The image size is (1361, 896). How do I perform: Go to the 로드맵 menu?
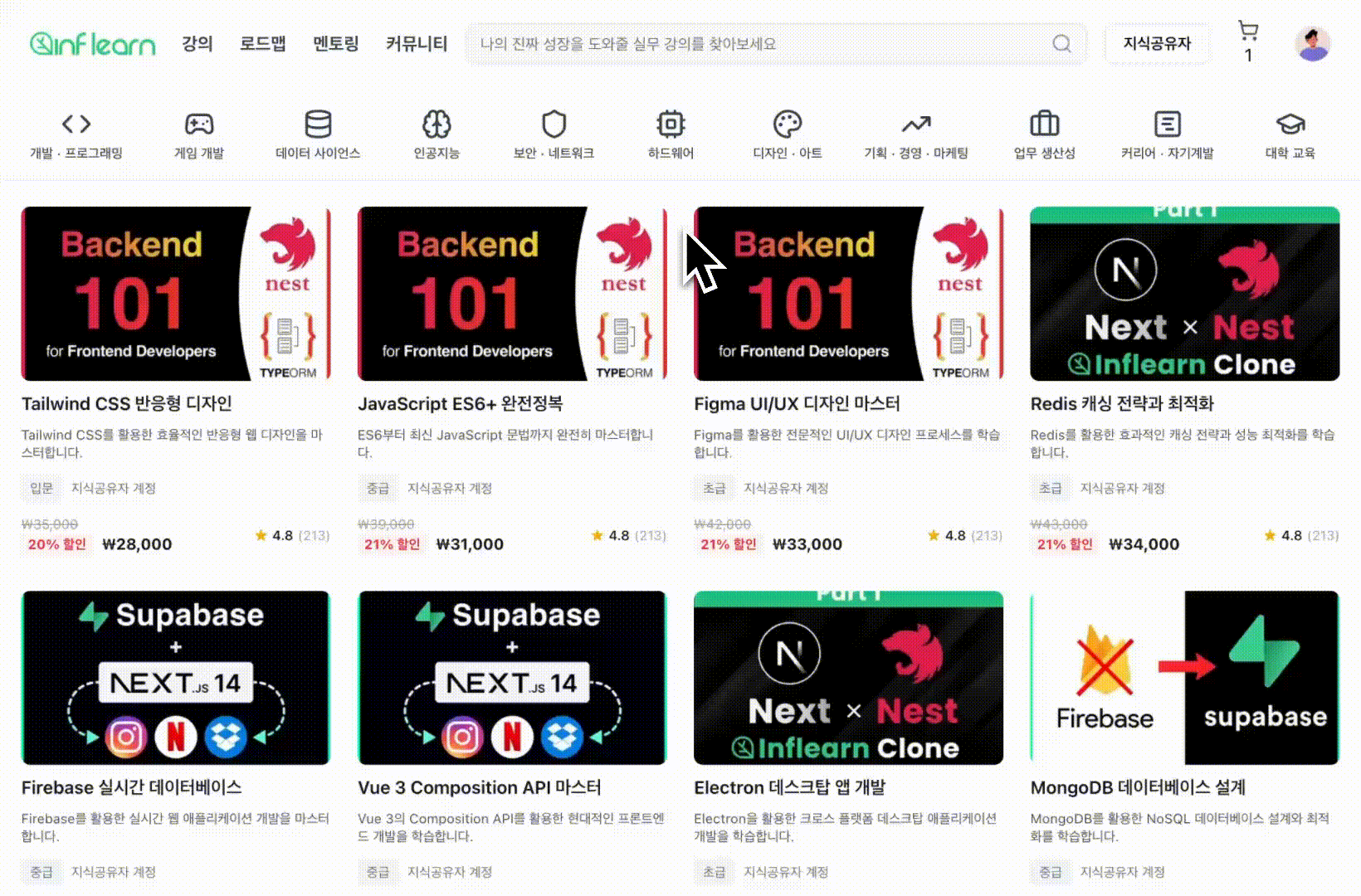click(263, 44)
